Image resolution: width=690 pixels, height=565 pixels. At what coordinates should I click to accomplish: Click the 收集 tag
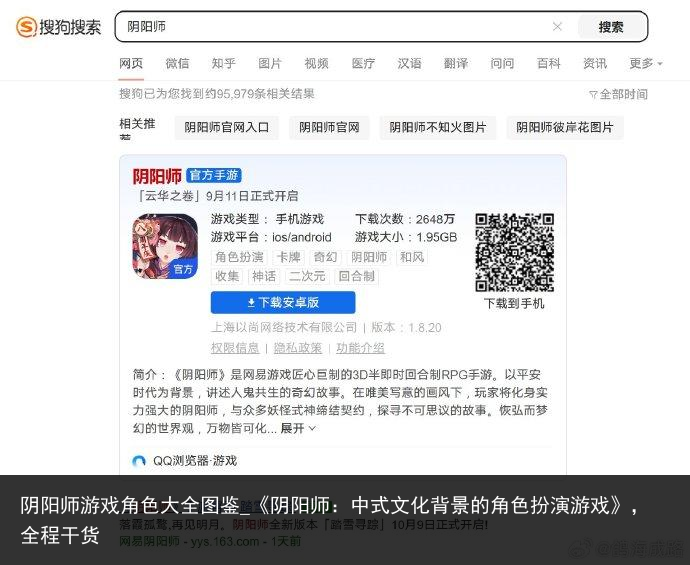point(227,276)
